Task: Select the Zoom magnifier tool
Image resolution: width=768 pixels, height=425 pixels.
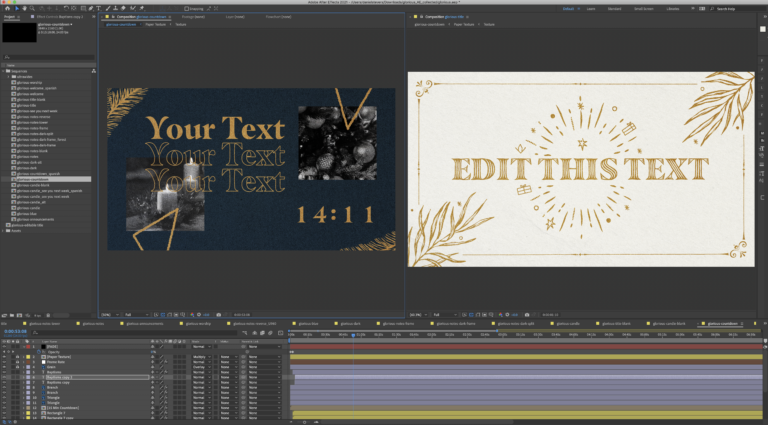Action: click(33, 9)
